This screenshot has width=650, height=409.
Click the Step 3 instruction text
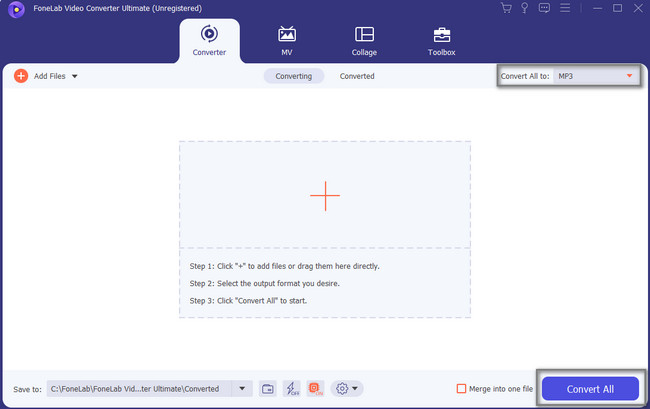click(x=248, y=301)
